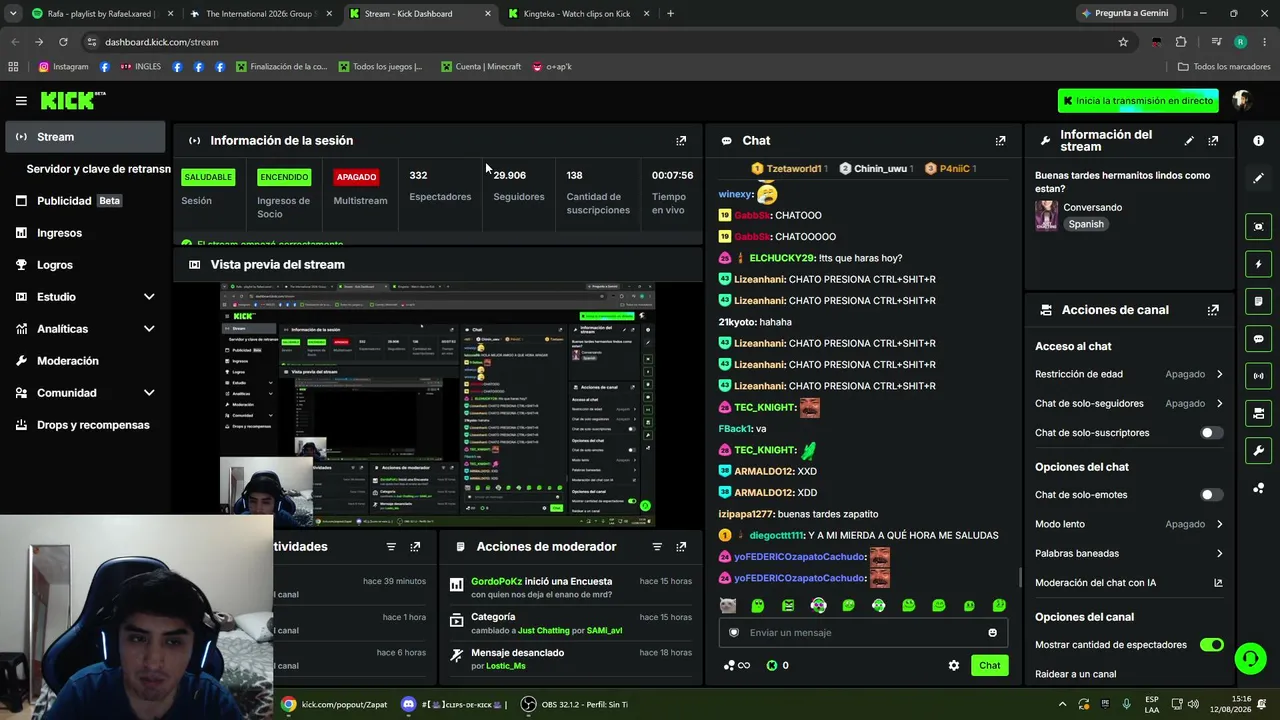Click the info icon in the right rail
This screenshot has width=1280, height=720.
point(1259,141)
